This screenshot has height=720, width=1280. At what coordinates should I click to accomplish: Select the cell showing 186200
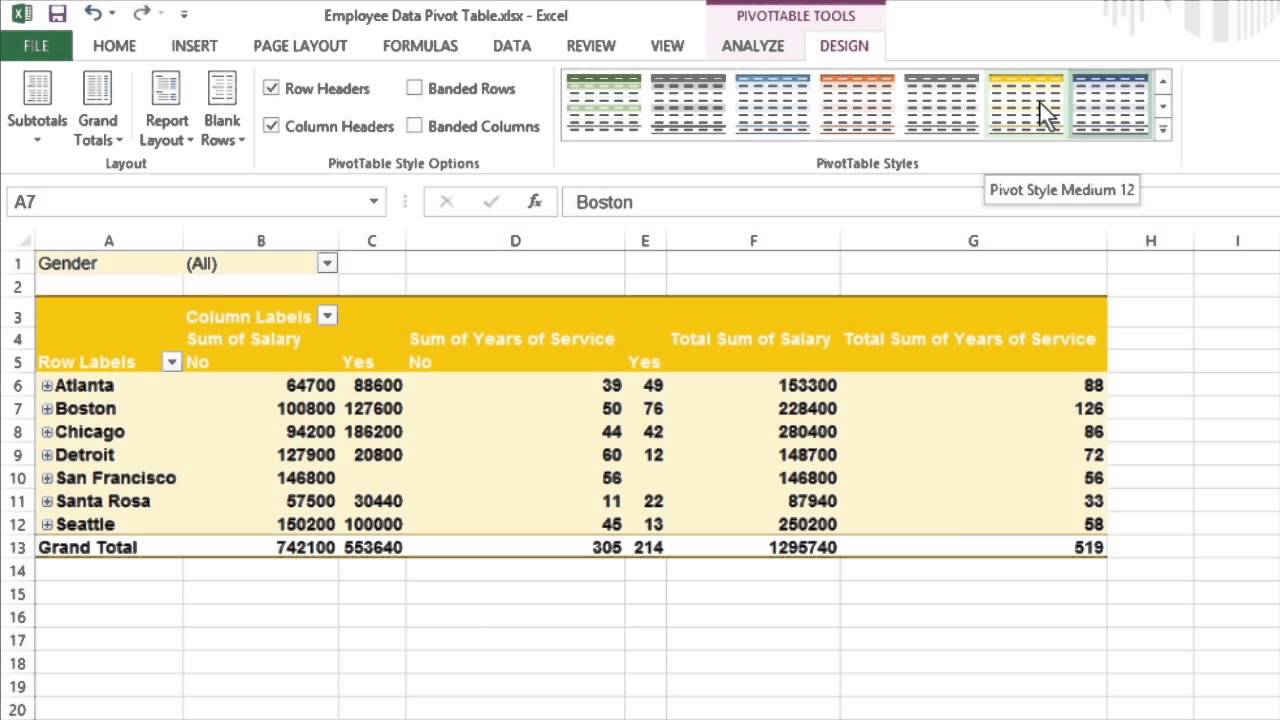pos(372,431)
